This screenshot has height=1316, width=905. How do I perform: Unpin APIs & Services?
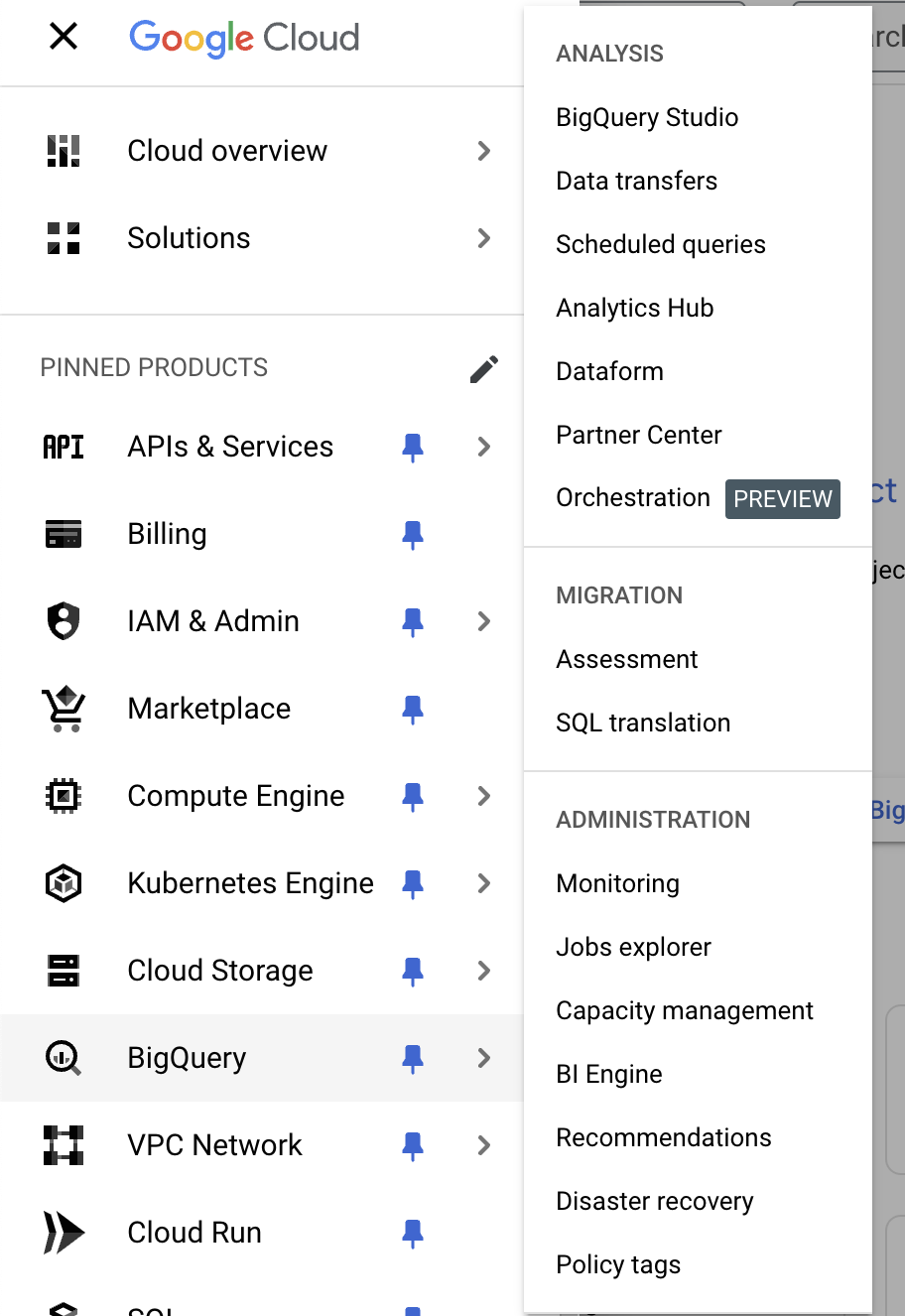[x=413, y=448]
